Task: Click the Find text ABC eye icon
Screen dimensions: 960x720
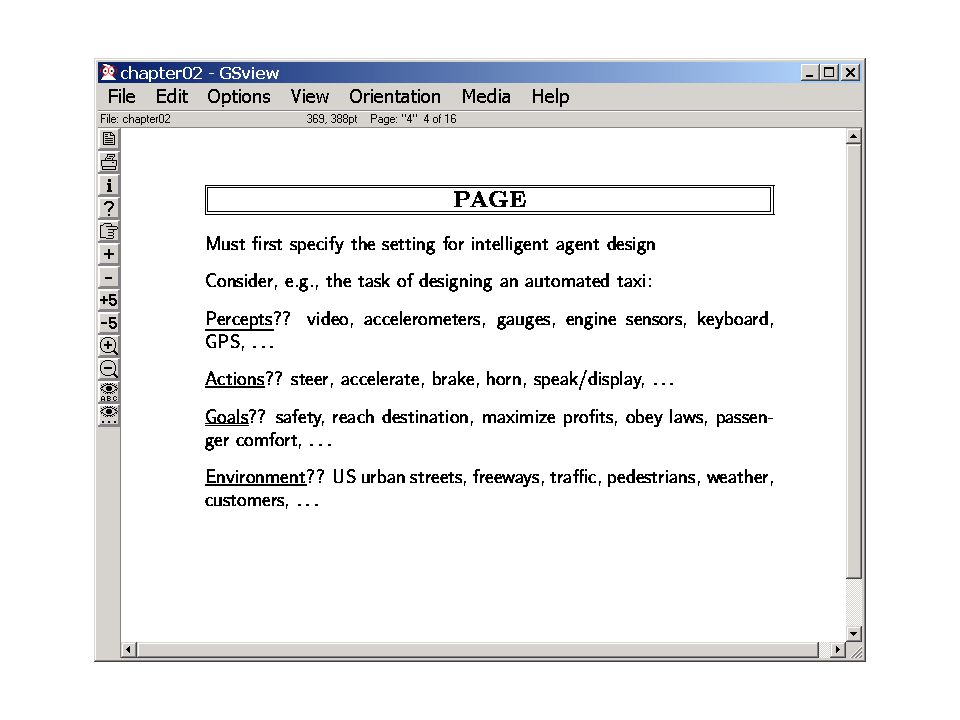Action: coord(108,392)
